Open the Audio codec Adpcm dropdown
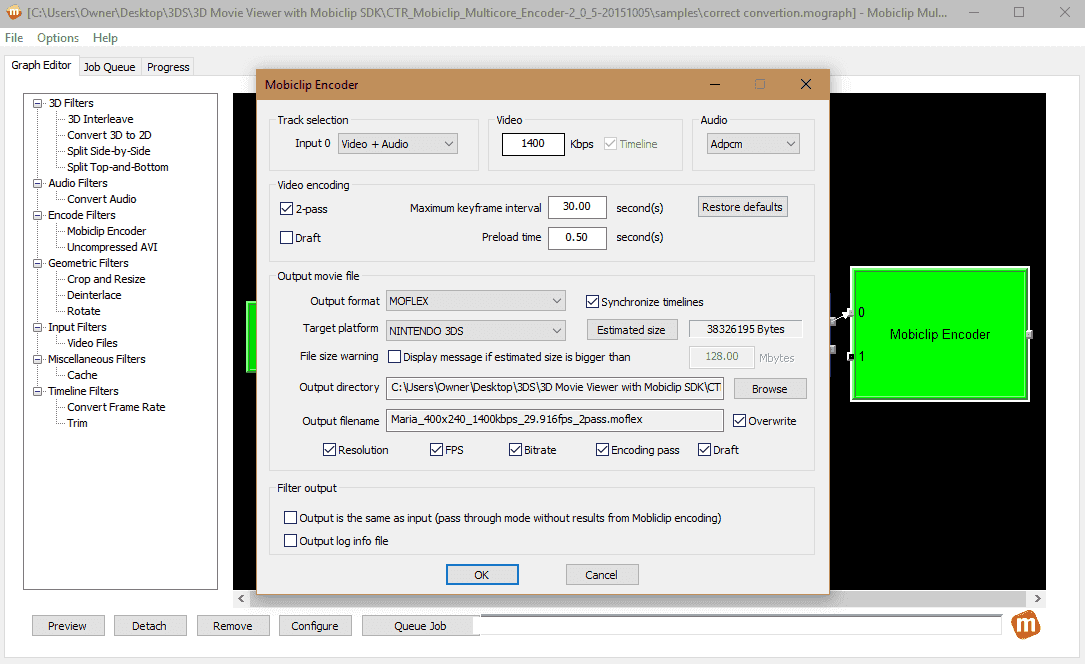 click(753, 144)
